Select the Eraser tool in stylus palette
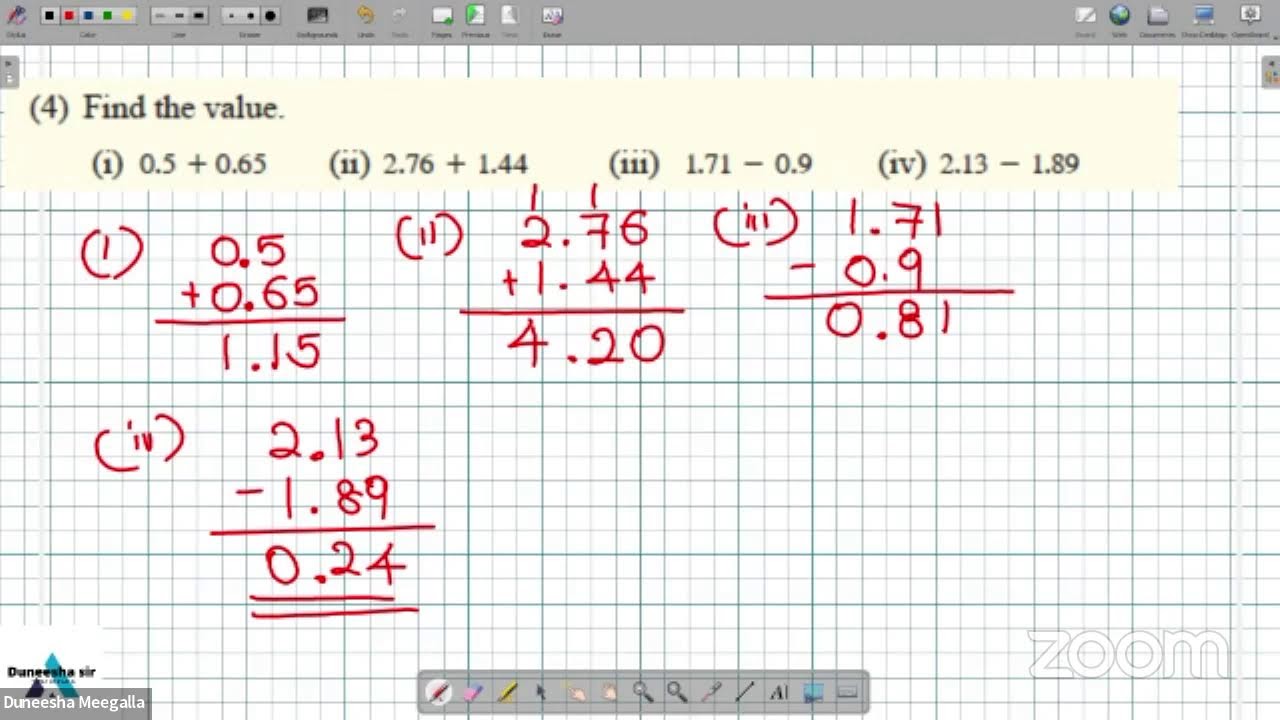Viewport: 1280px width, 720px height. [474, 692]
